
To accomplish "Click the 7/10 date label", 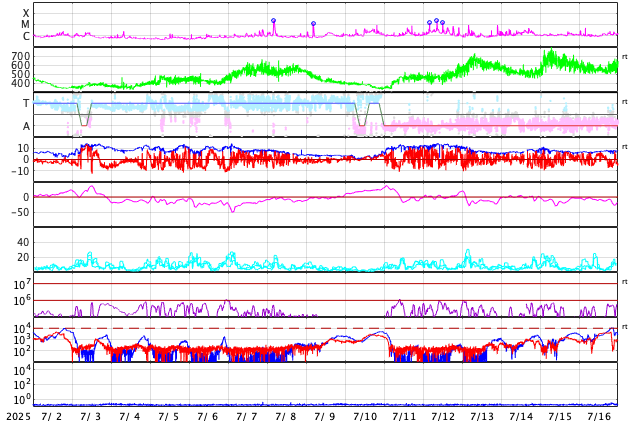I will 365,416.
